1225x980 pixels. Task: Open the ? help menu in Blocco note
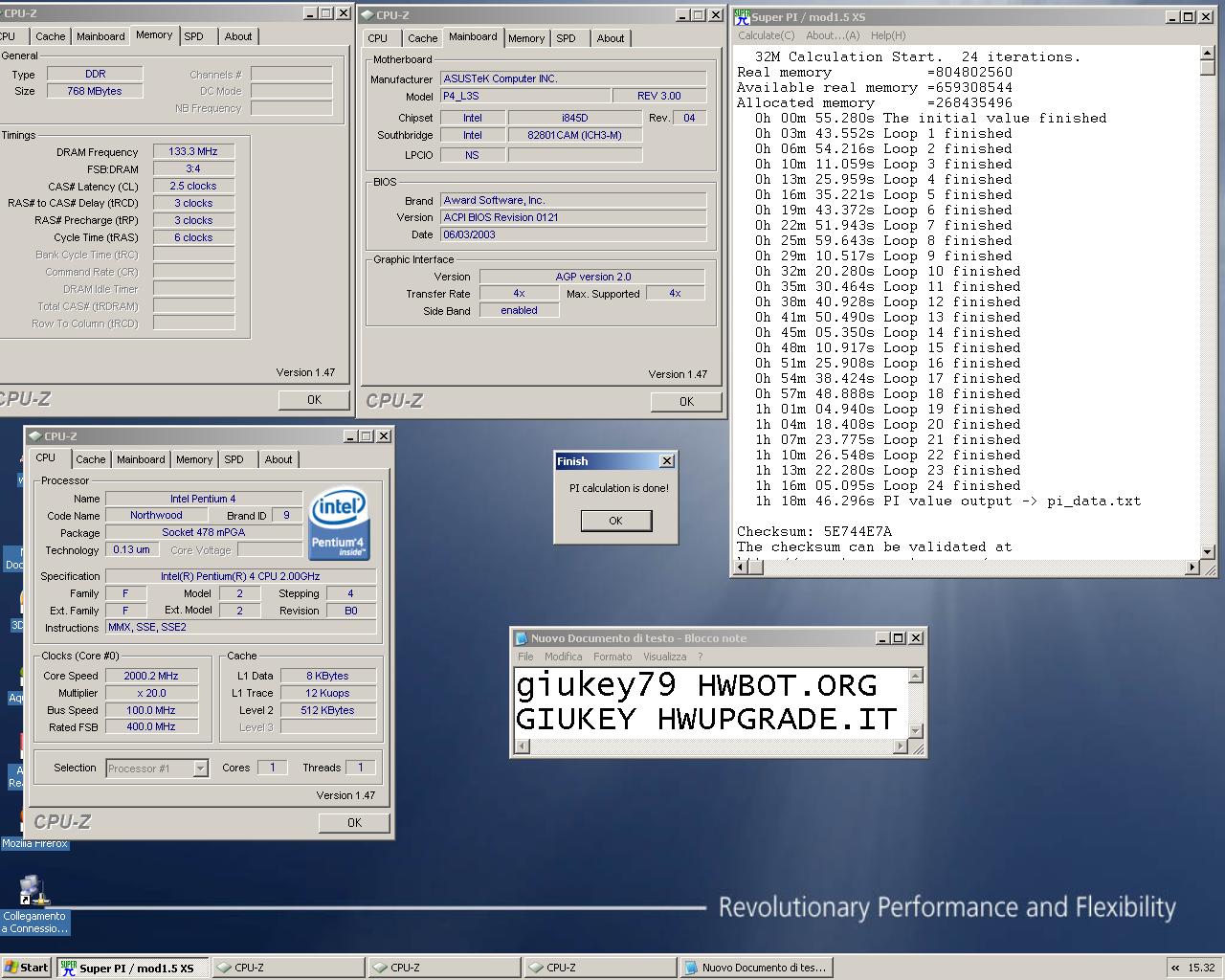[700, 657]
